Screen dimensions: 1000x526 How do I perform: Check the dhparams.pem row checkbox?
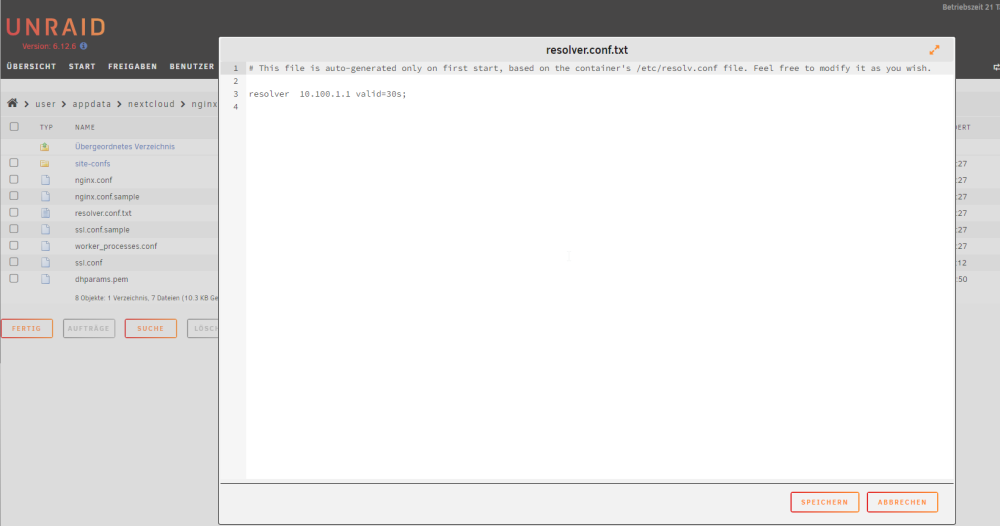(14, 279)
